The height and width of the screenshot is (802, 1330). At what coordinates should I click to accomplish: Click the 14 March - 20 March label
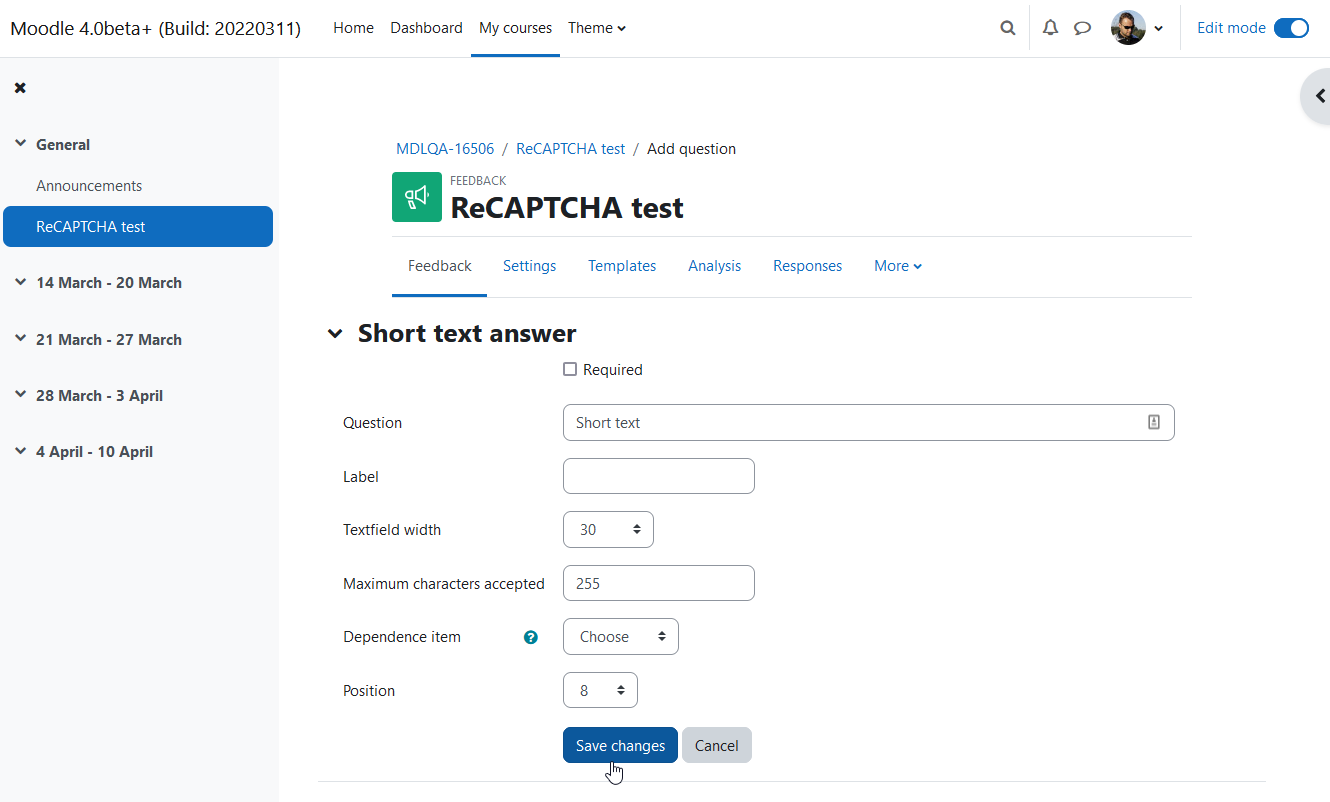click(109, 283)
